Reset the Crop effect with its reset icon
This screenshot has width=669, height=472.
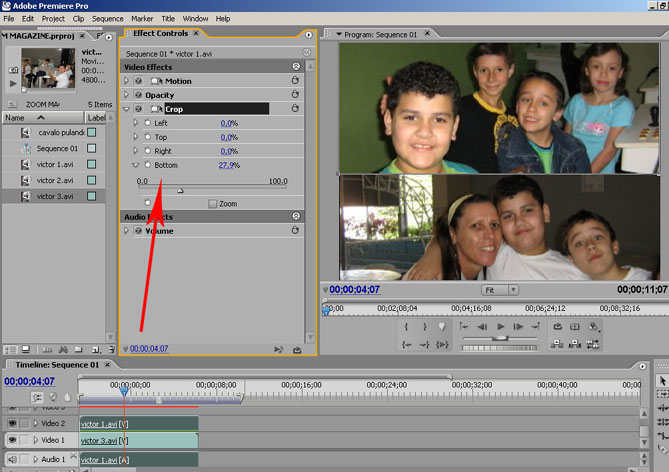click(x=296, y=109)
